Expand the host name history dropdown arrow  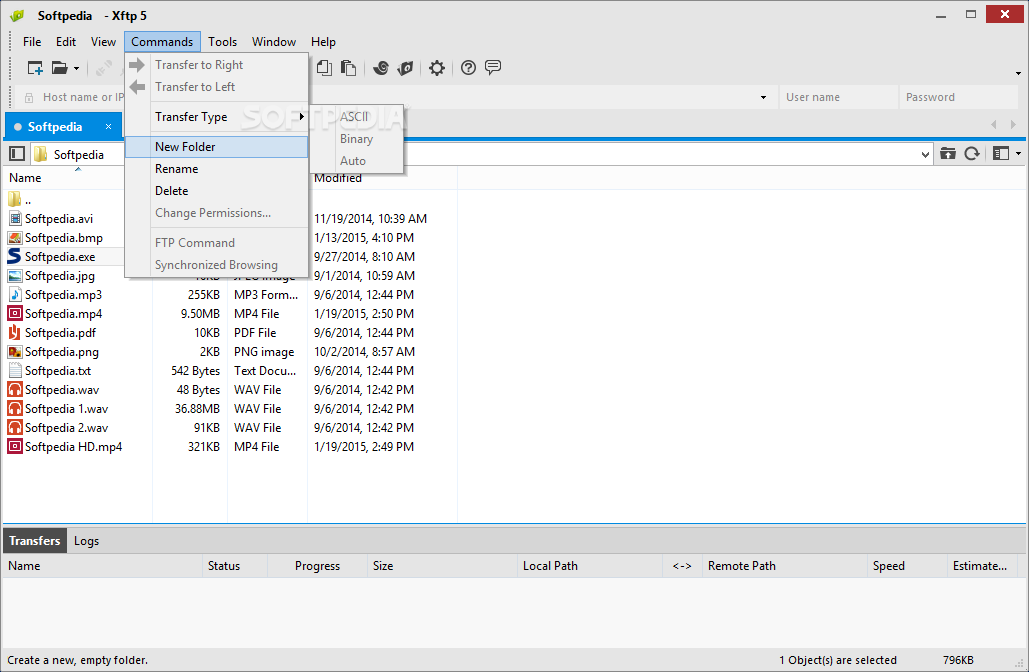click(763, 97)
